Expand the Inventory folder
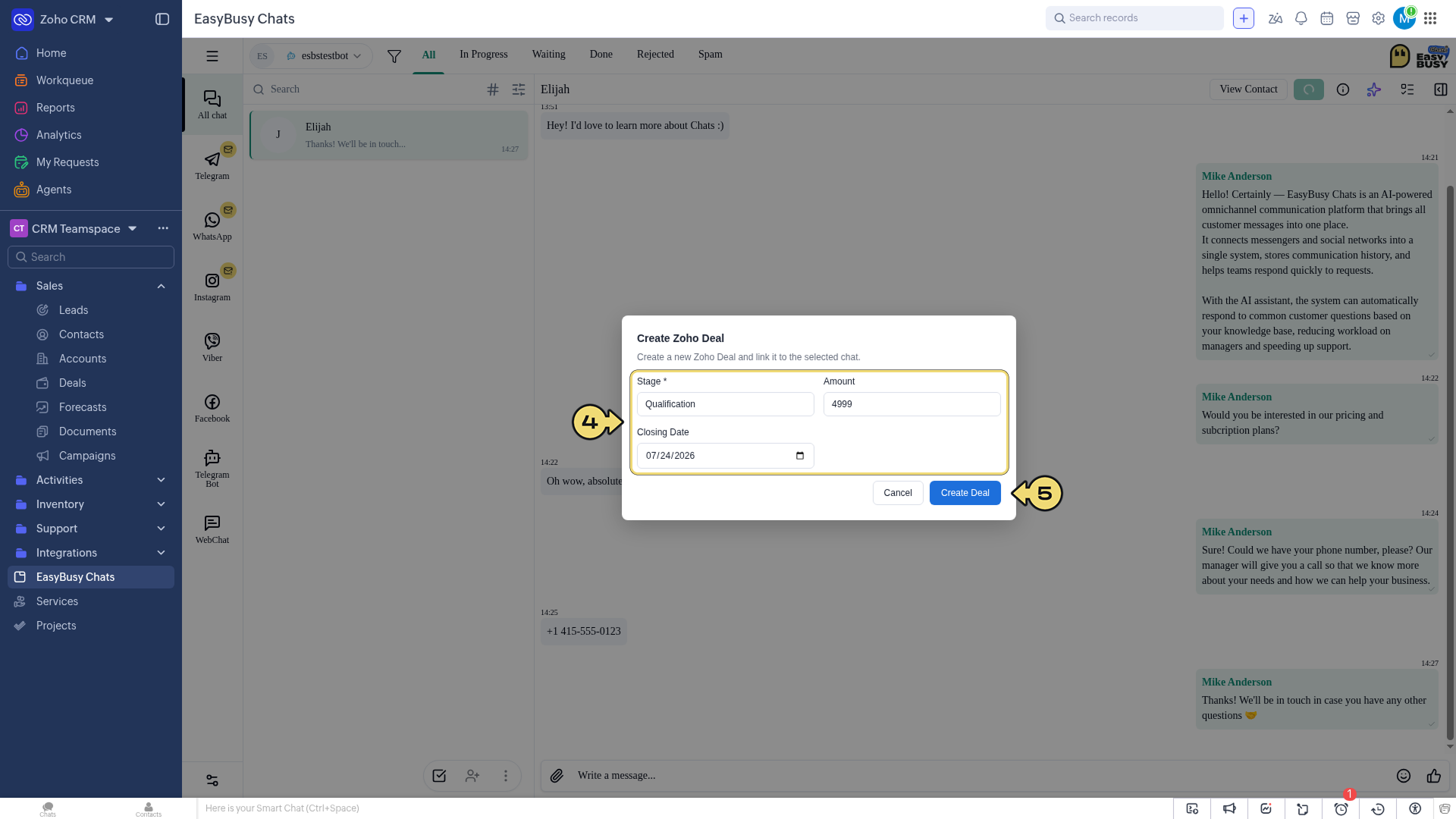Screen dimensions: 1456x819 (x=162, y=504)
